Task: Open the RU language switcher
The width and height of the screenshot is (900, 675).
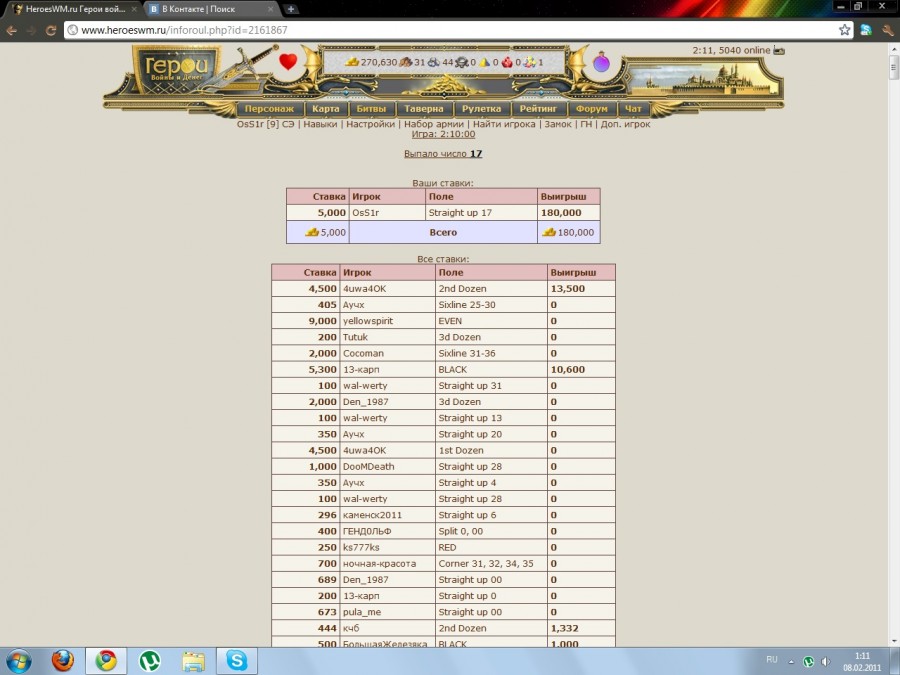Action: click(771, 660)
